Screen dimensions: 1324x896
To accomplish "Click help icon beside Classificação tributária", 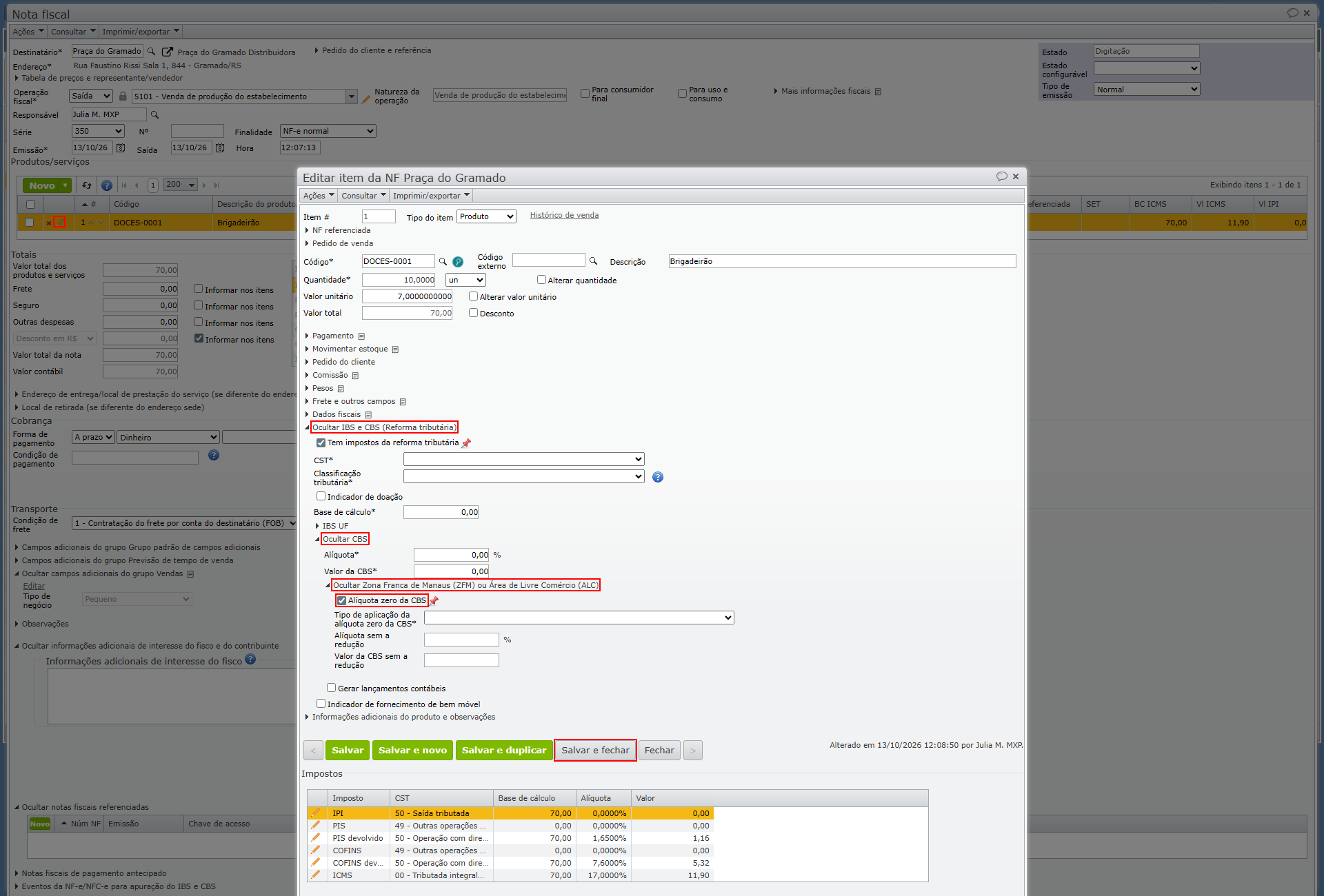I will point(658,477).
